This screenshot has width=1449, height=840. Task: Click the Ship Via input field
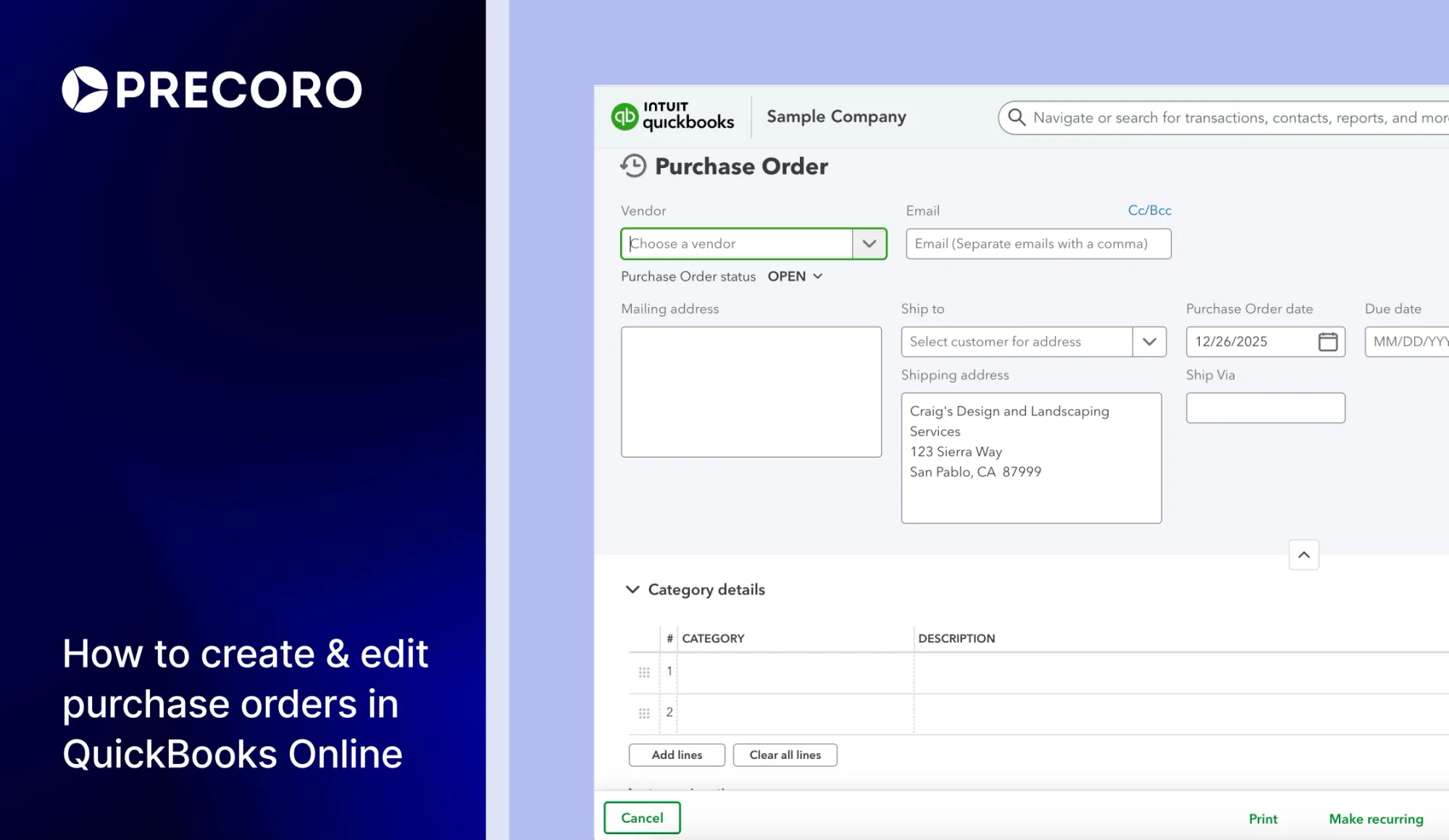[1265, 408]
